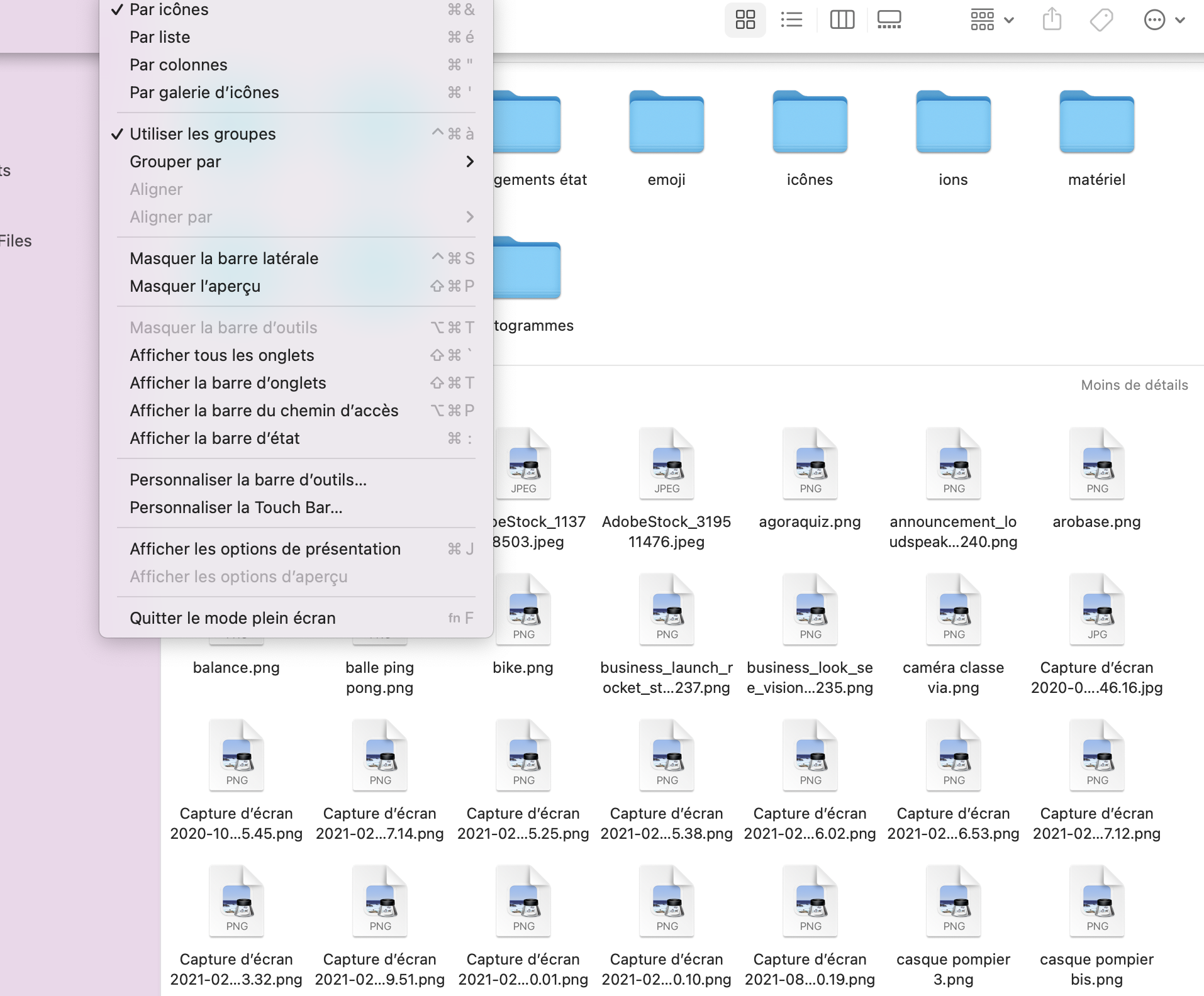Image resolution: width=1204 pixels, height=996 pixels.
Task: Select Capture d'écran 2021-02…5.38.png thumbnail
Action: click(x=667, y=755)
